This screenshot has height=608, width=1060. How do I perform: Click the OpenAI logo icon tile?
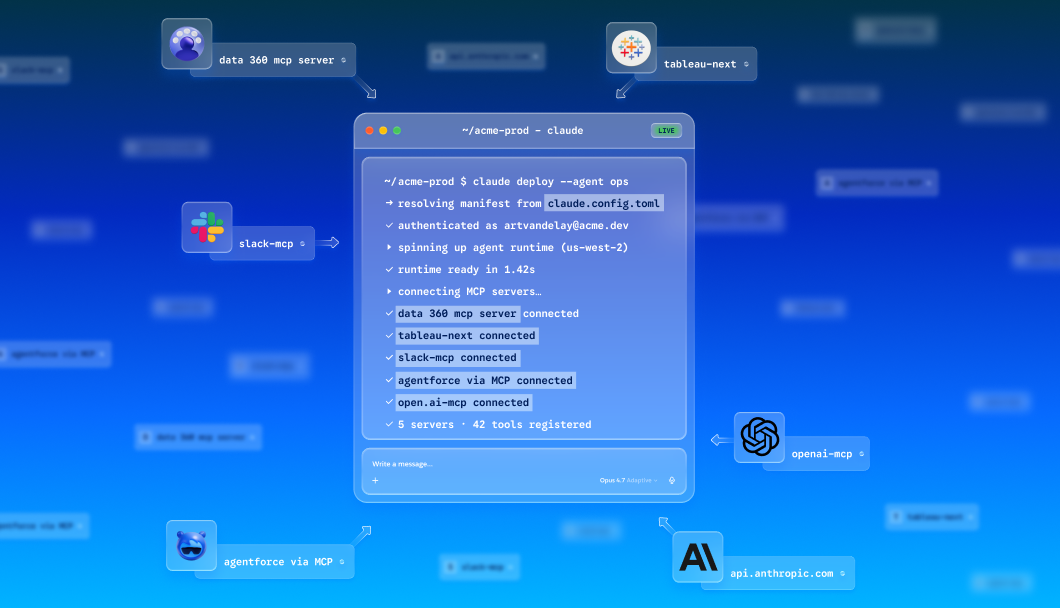[759, 437]
